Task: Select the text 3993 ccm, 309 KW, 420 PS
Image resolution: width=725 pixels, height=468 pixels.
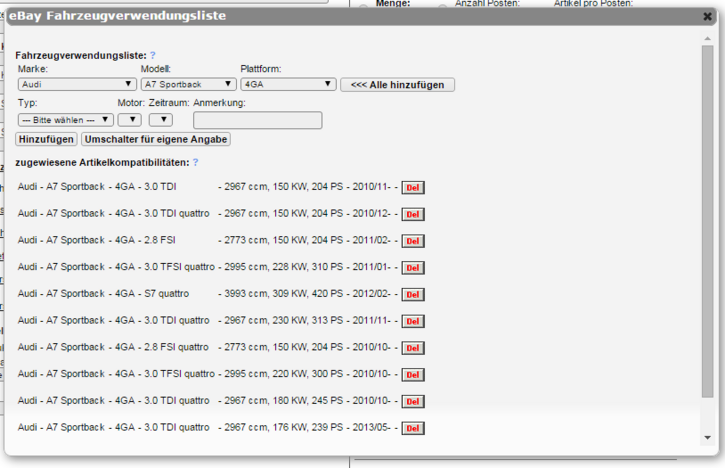Action: [283, 294]
